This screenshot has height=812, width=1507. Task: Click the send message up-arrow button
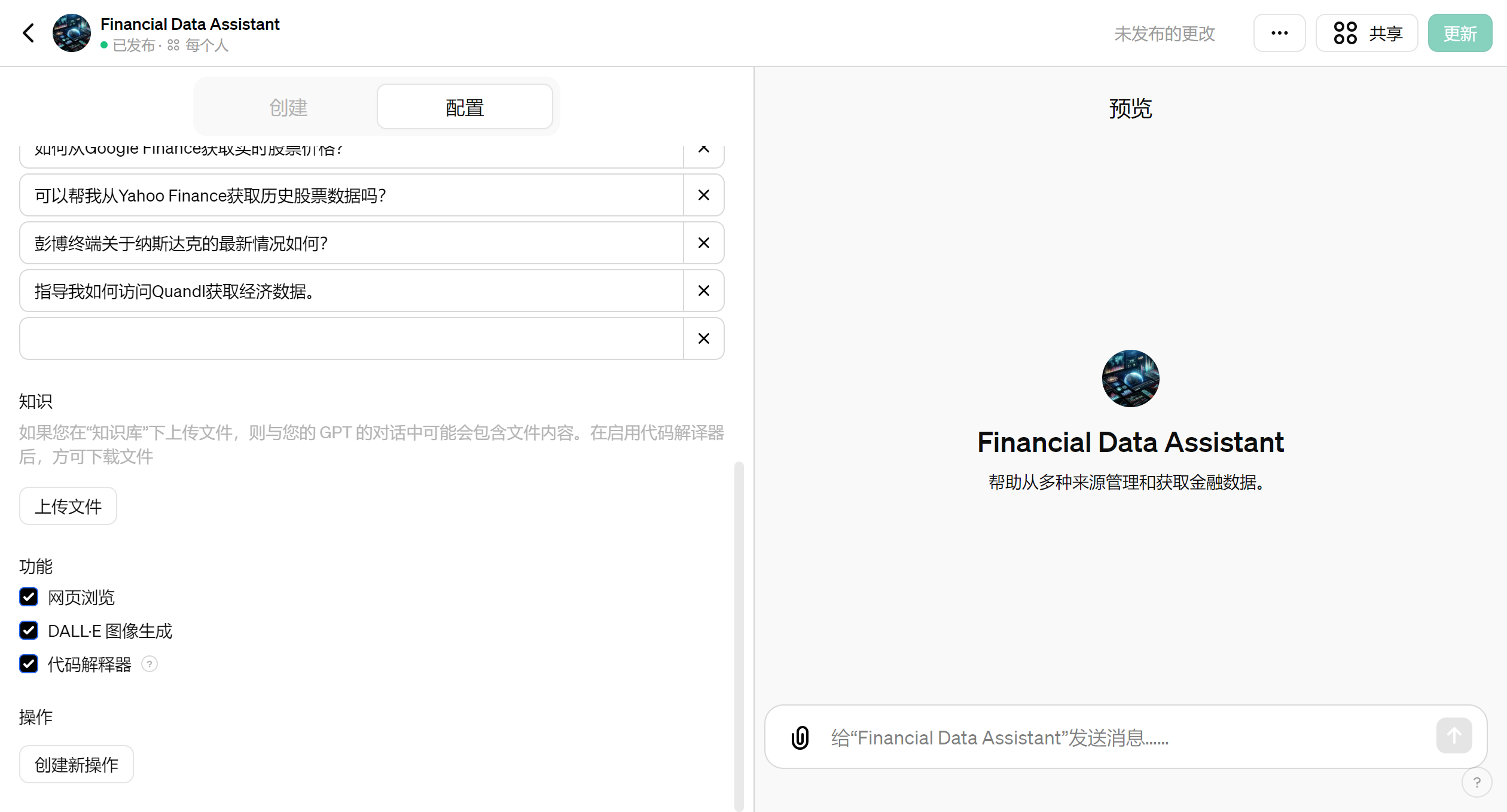pos(1454,735)
